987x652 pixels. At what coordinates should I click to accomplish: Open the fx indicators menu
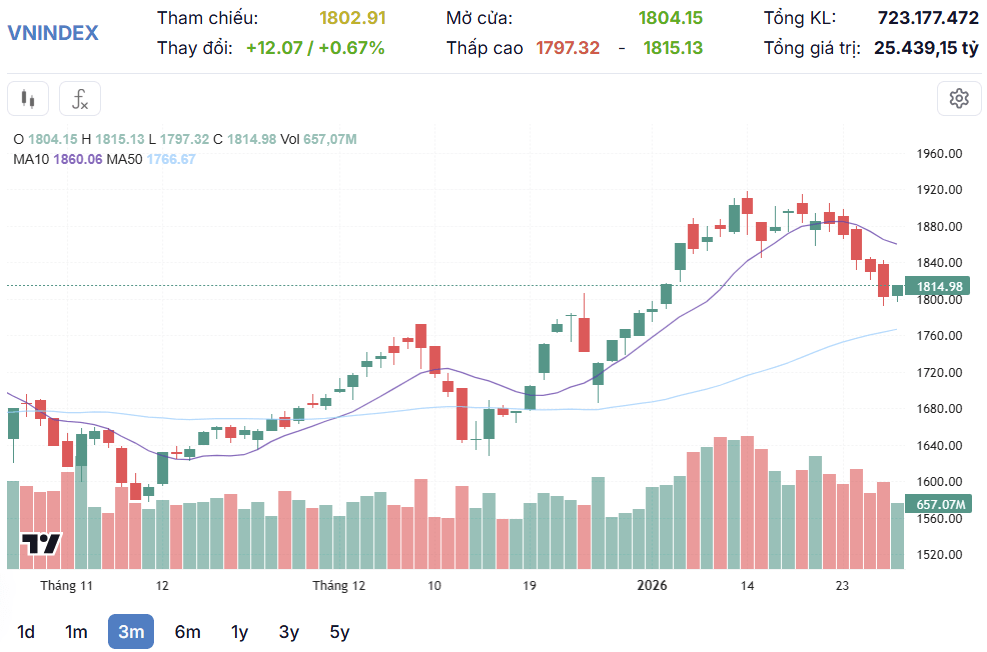[x=80, y=99]
